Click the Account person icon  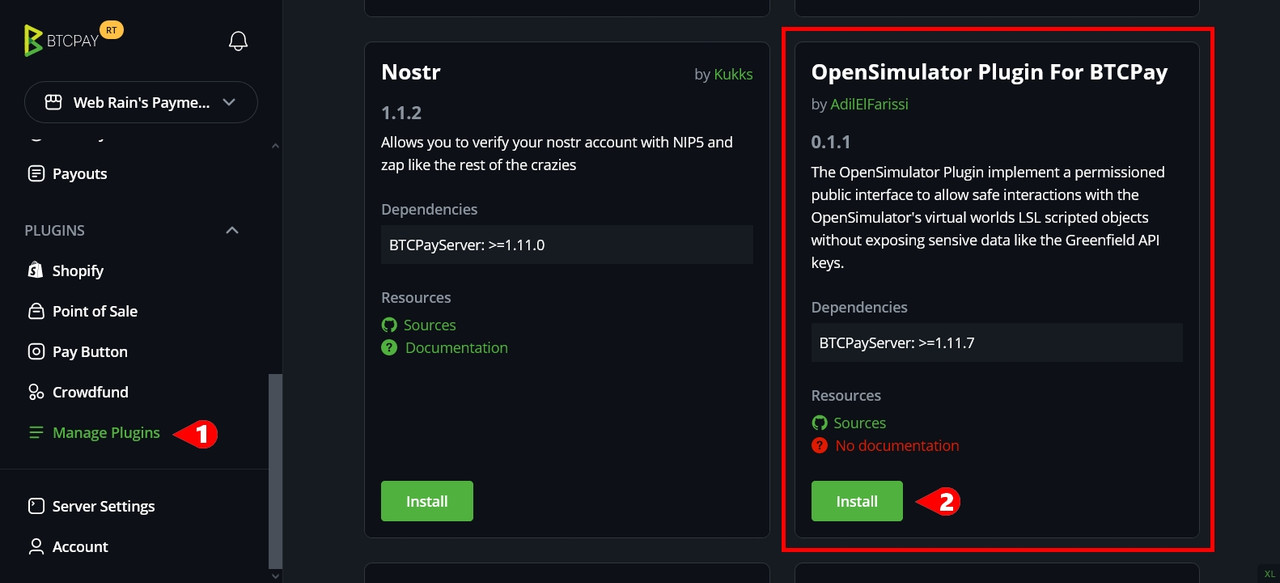point(36,547)
